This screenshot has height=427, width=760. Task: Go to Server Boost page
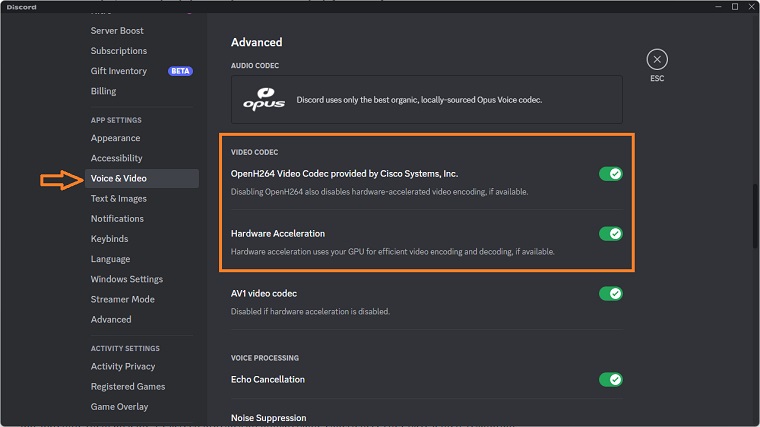click(x=117, y=31)
